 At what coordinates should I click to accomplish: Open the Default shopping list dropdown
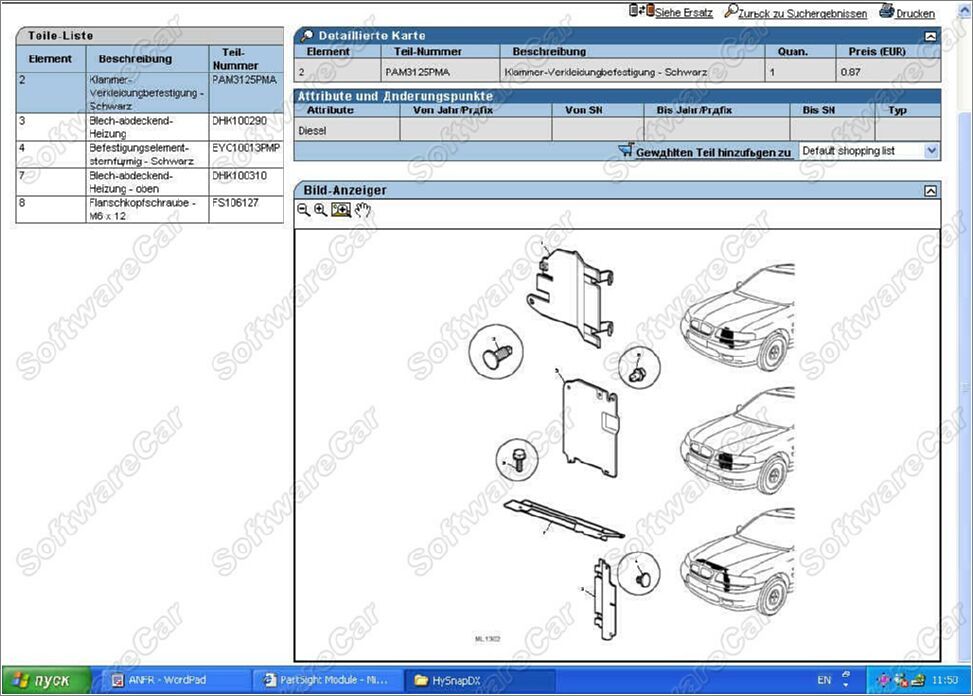coord(931,151)
